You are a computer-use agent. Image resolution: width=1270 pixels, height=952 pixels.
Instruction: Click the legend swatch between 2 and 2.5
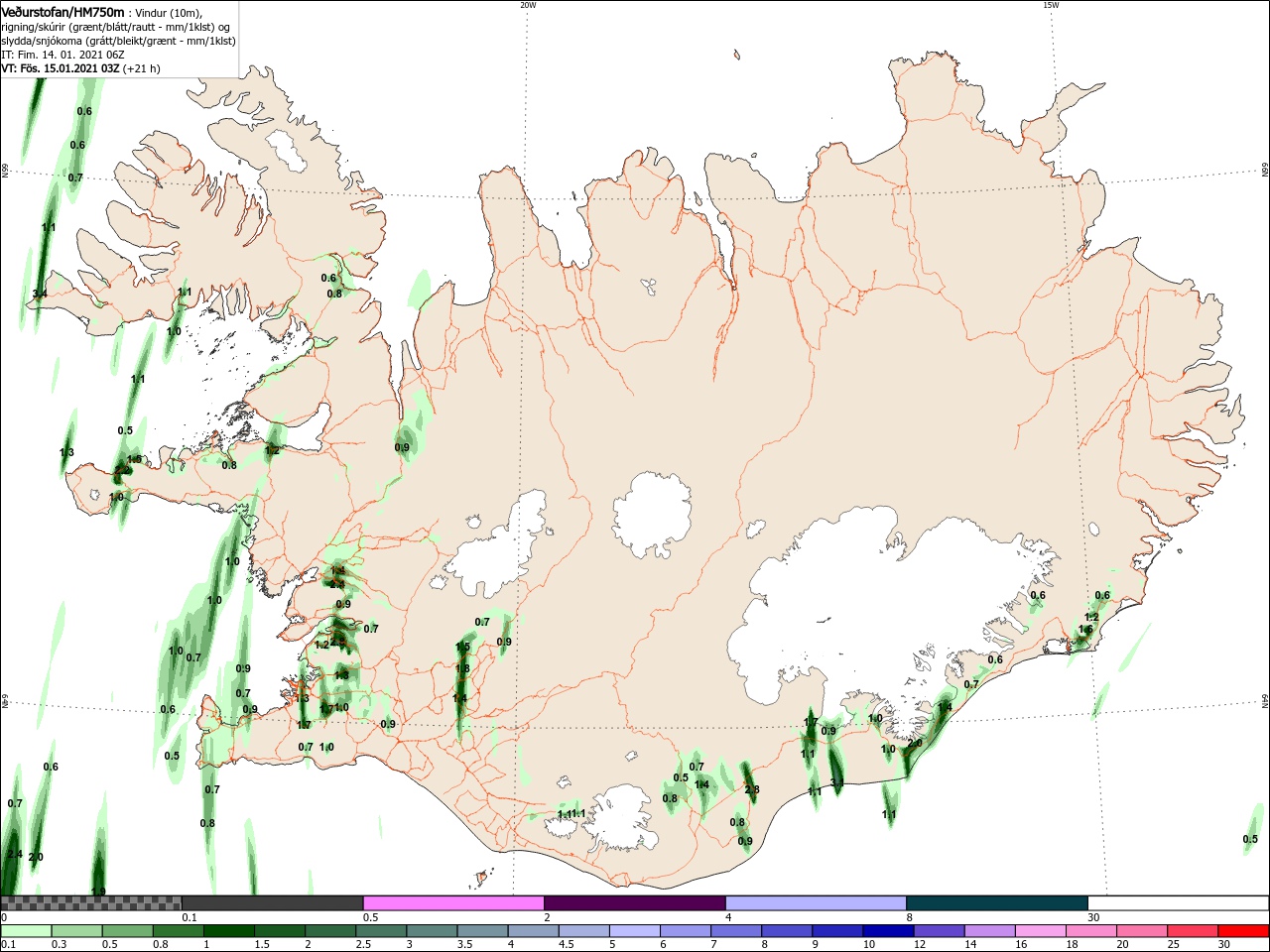[x=330, y=931]
